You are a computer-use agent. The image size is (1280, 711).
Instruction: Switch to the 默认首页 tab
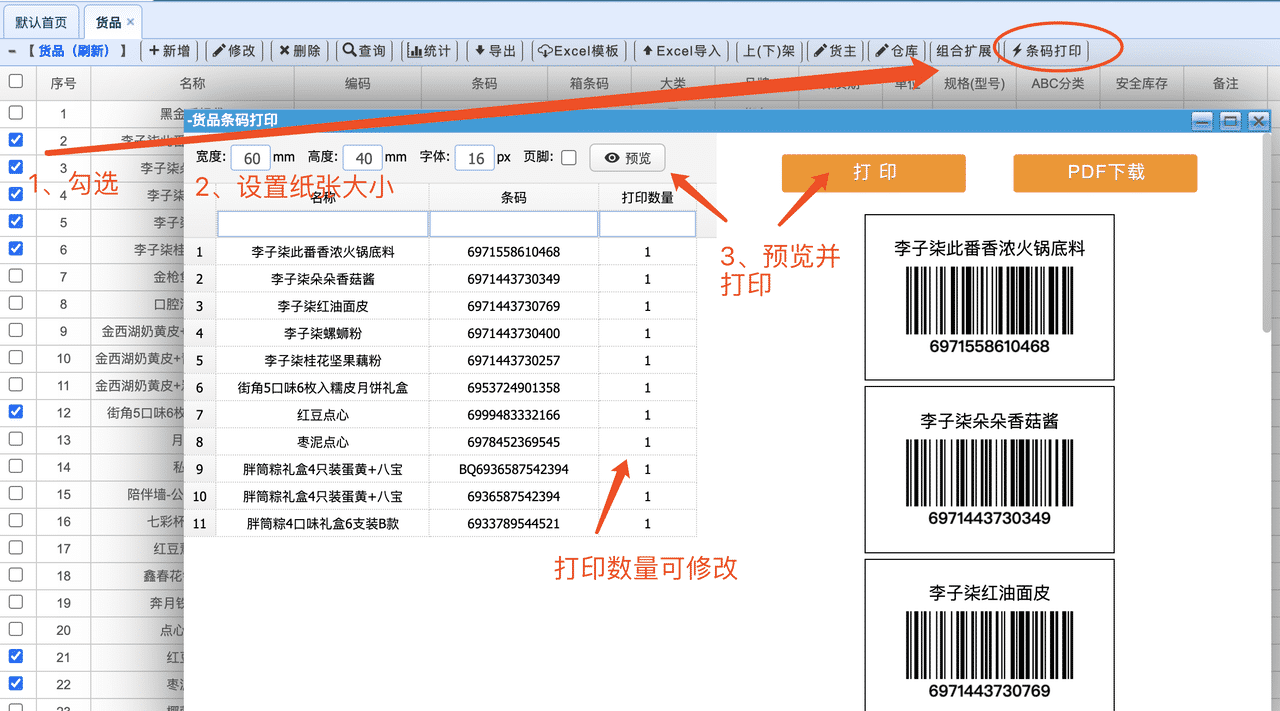coord(42,22)
